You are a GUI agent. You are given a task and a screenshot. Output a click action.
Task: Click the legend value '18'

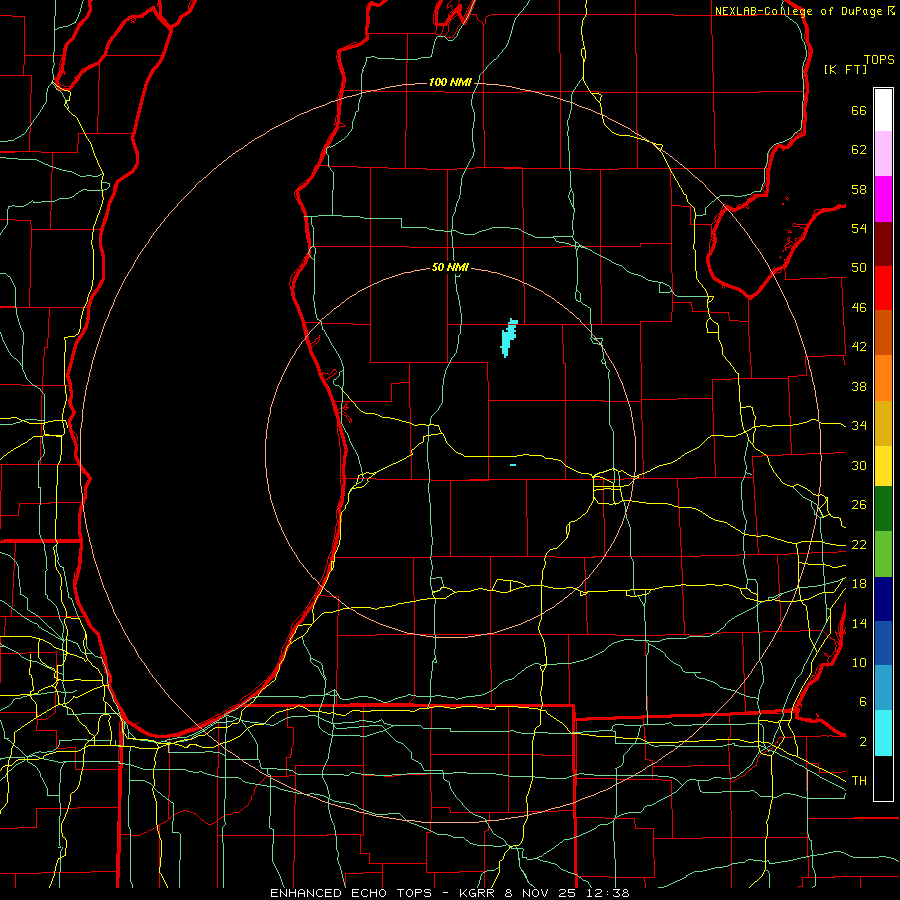(859, 584)
